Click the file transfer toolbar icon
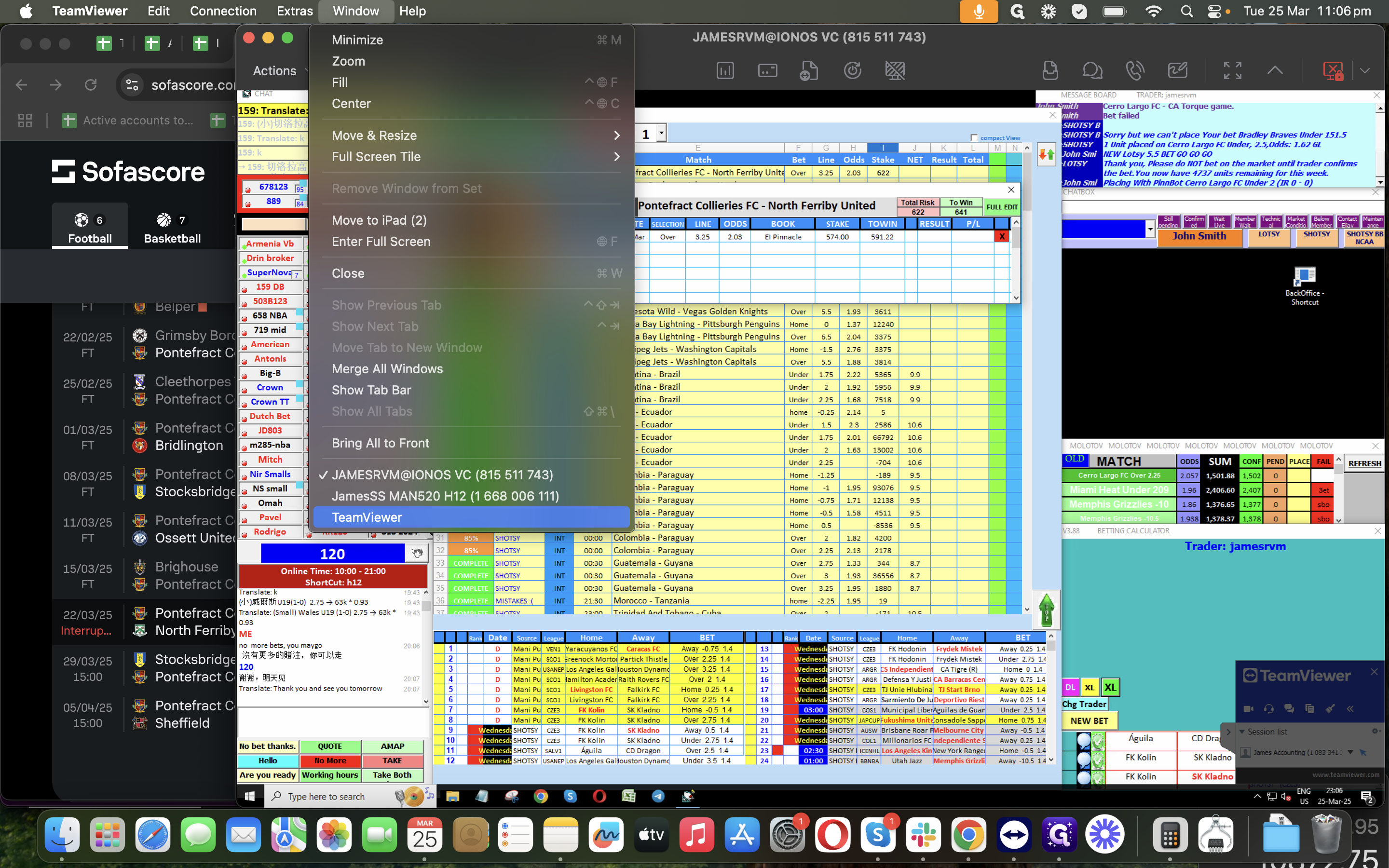This screenshot has width=1389, height=868. pos(809,70)
